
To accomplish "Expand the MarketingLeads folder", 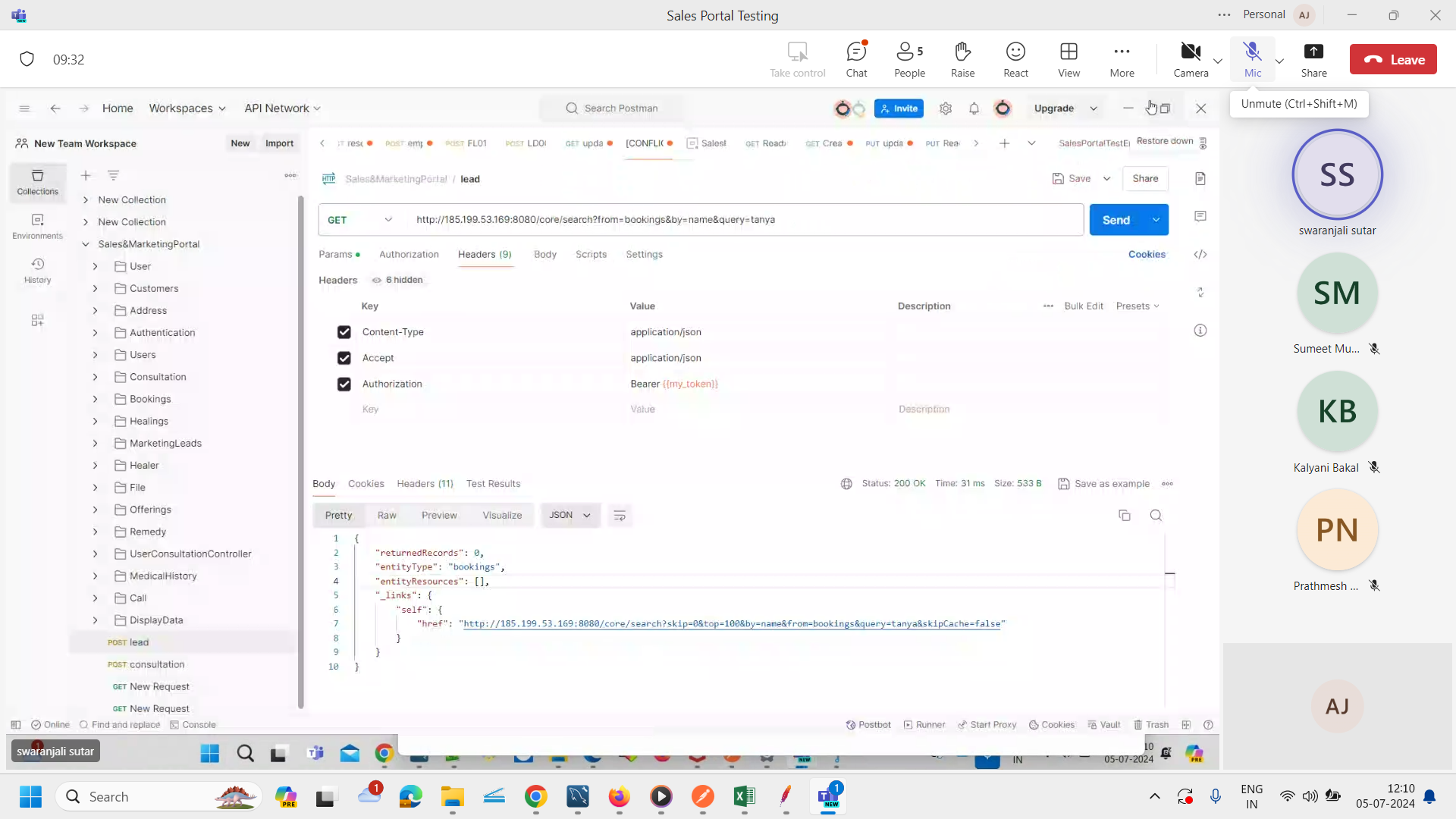I will coord(95,444).
